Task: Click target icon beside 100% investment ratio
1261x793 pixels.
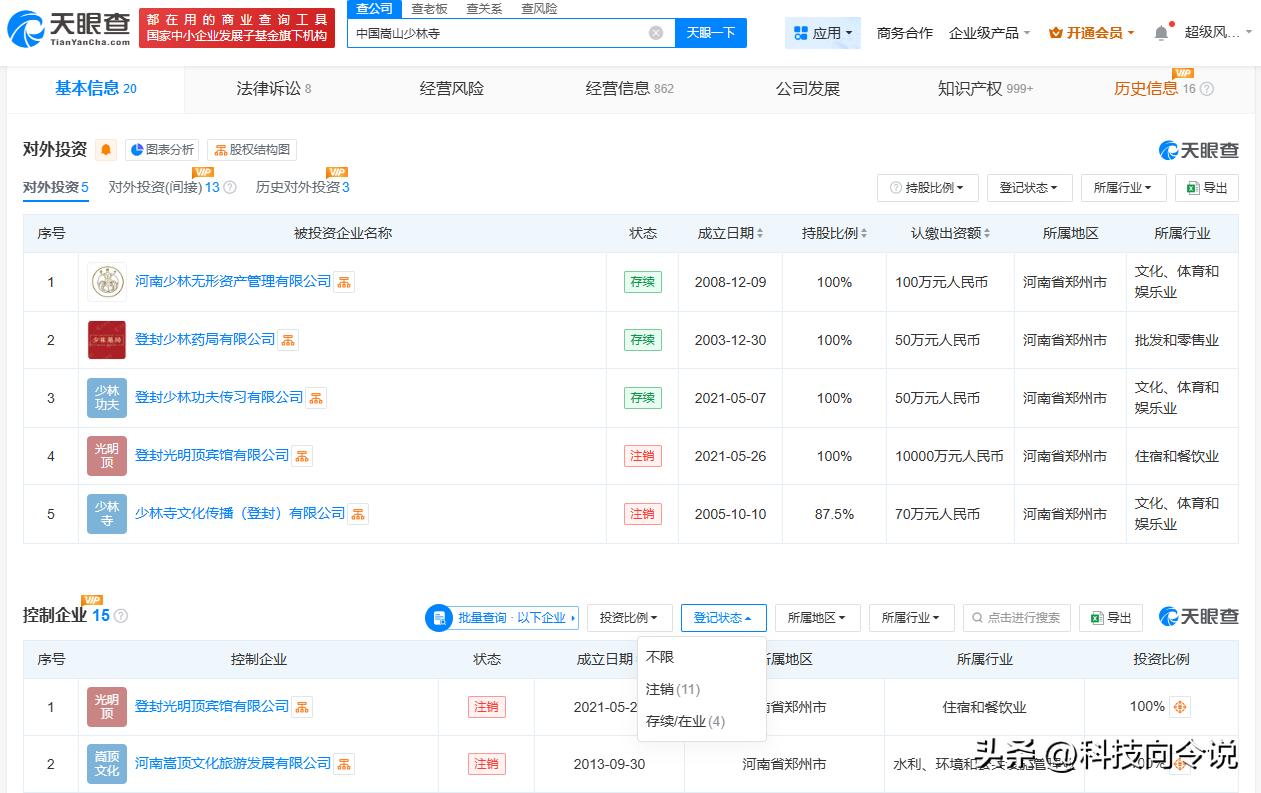Action: 1180,707
